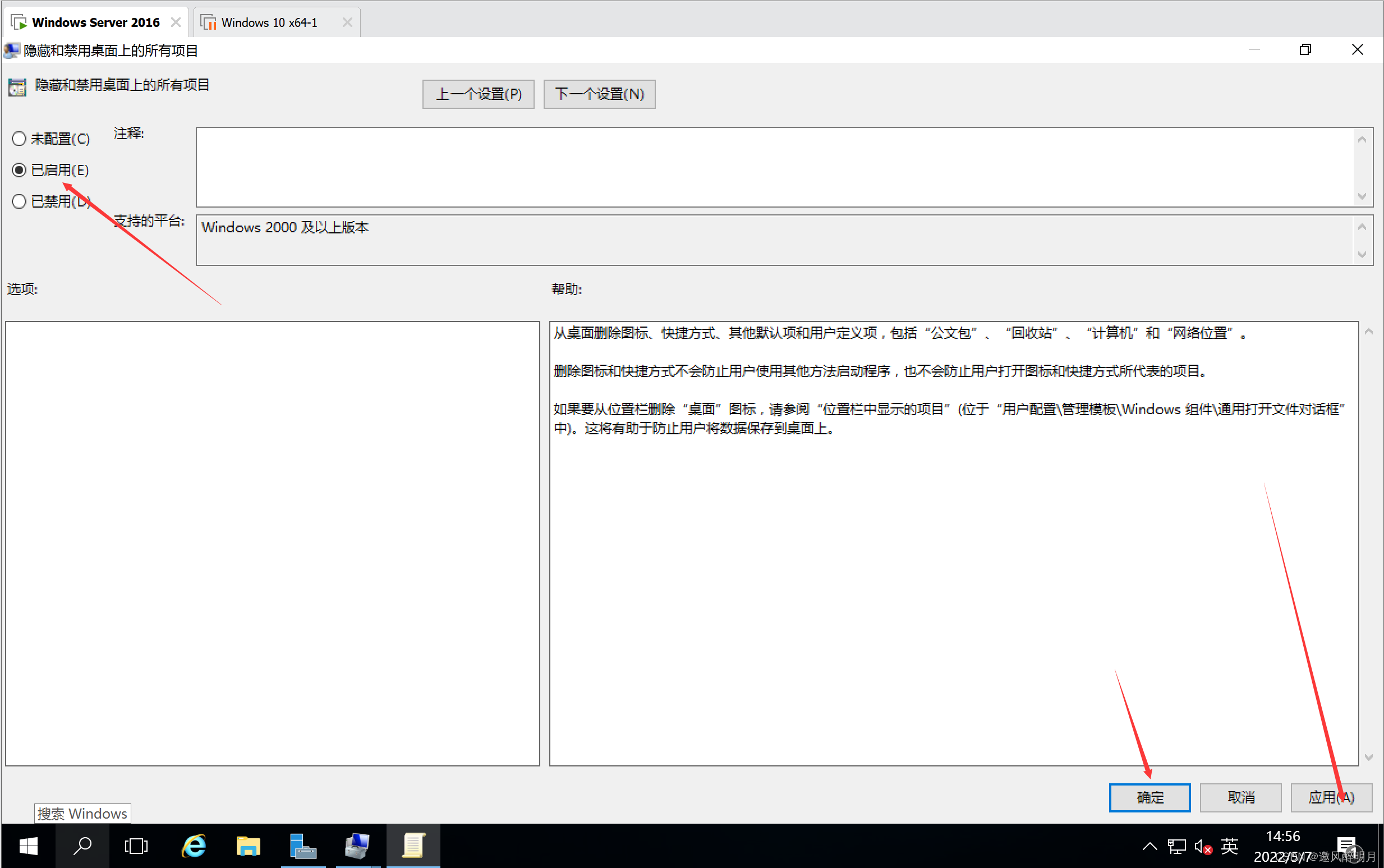Open the policy editor scroll taskbar icon
Image resolution: width=1384 pixels, height=868 pixels.
coord(412,846)
